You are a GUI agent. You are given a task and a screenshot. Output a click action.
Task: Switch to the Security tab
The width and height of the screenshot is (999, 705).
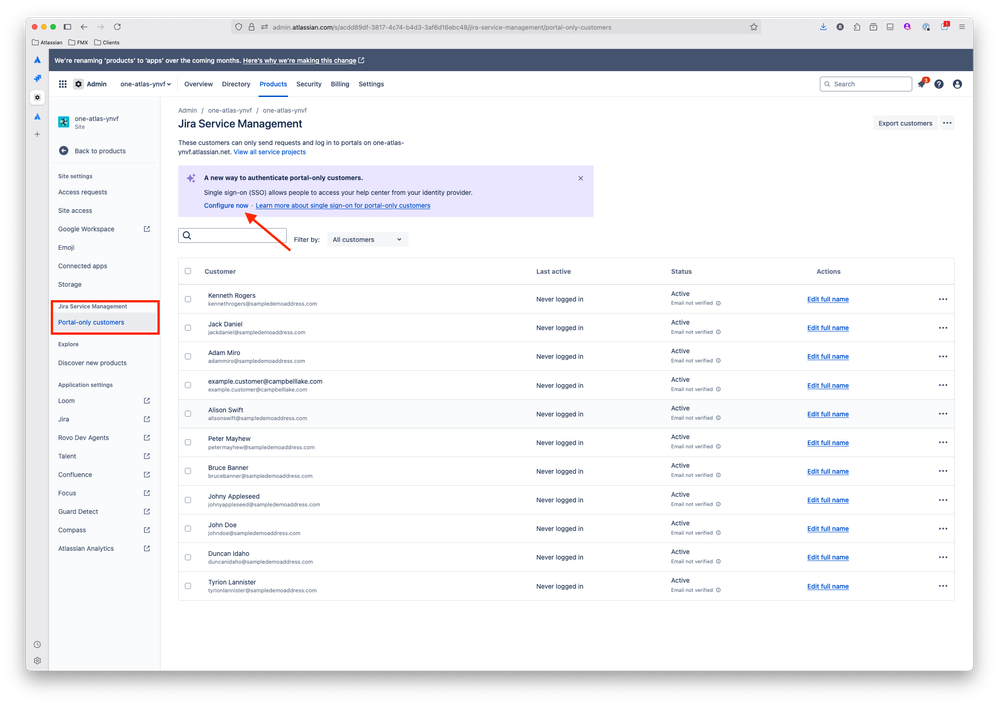pos(308,84)
